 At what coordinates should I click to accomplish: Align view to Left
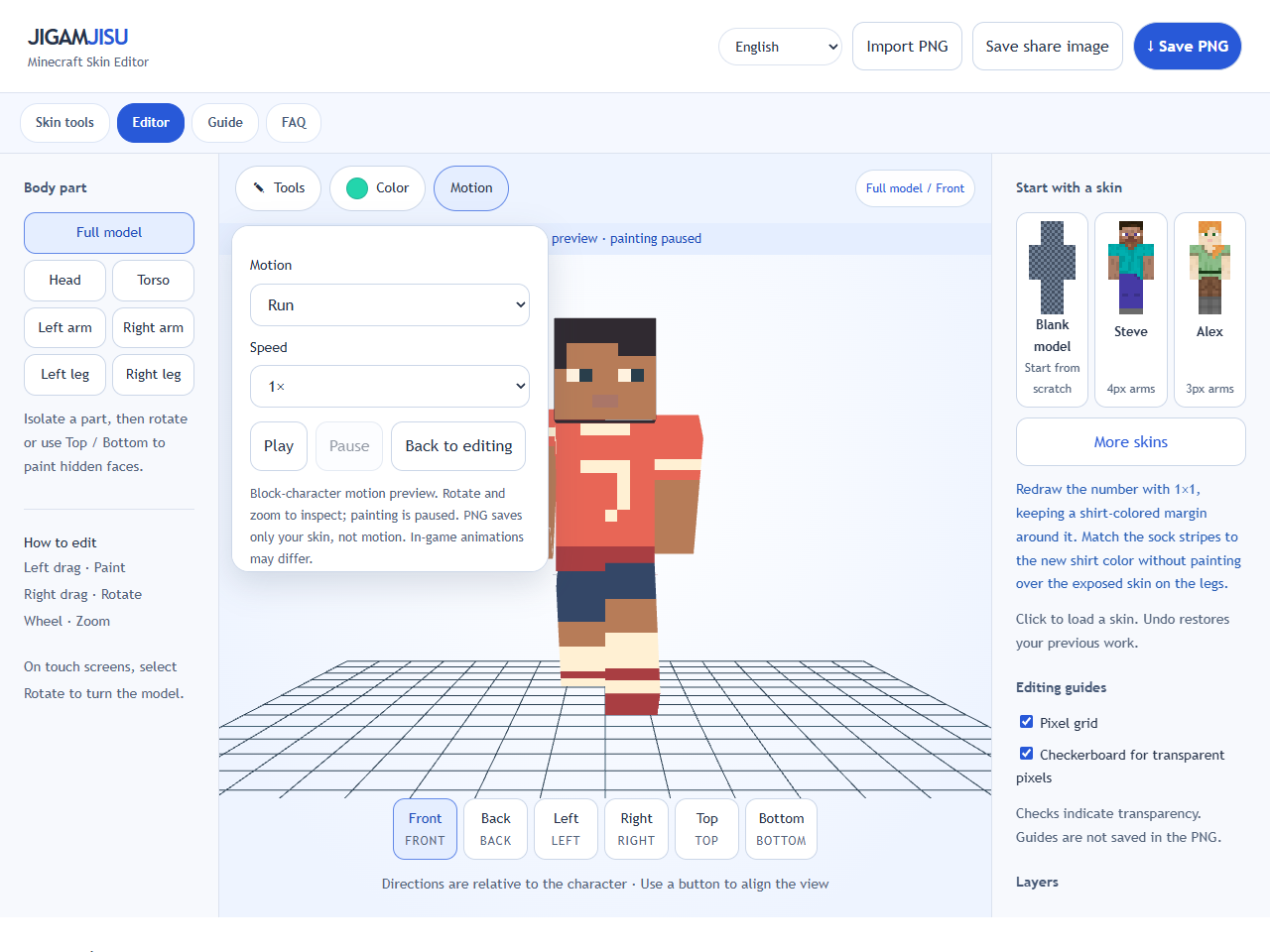(566, 829)
